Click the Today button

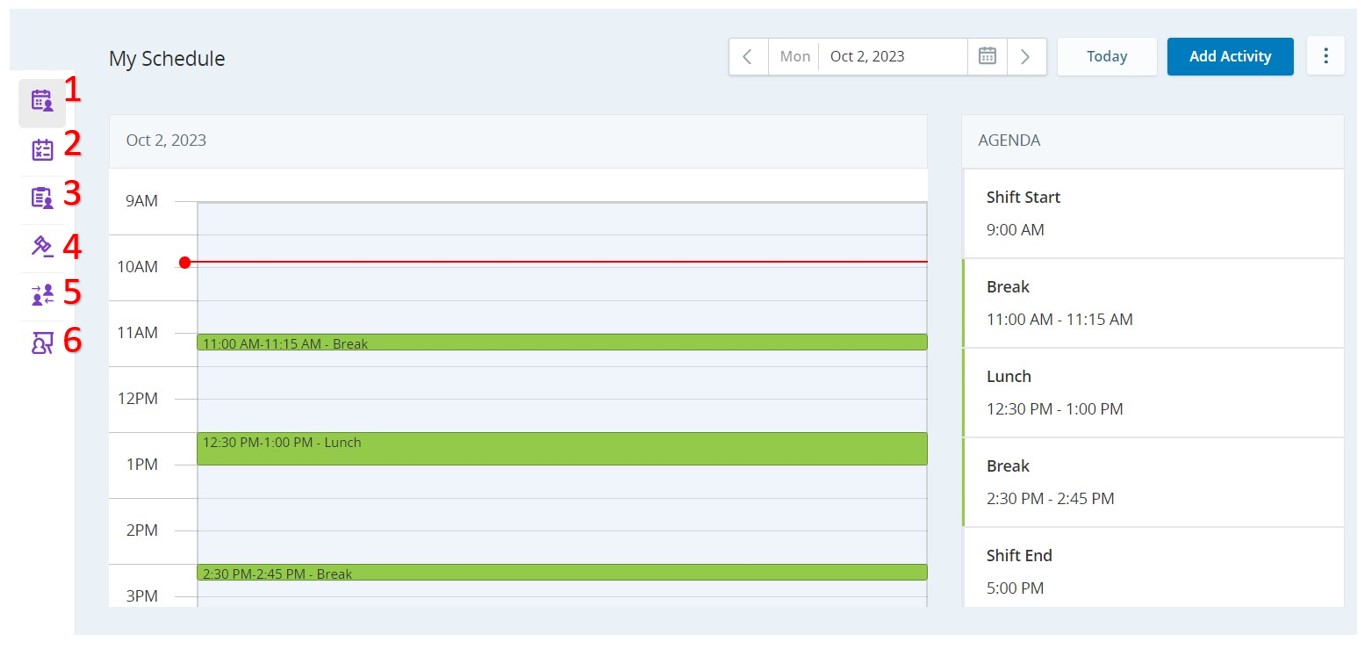(1107, 57)
